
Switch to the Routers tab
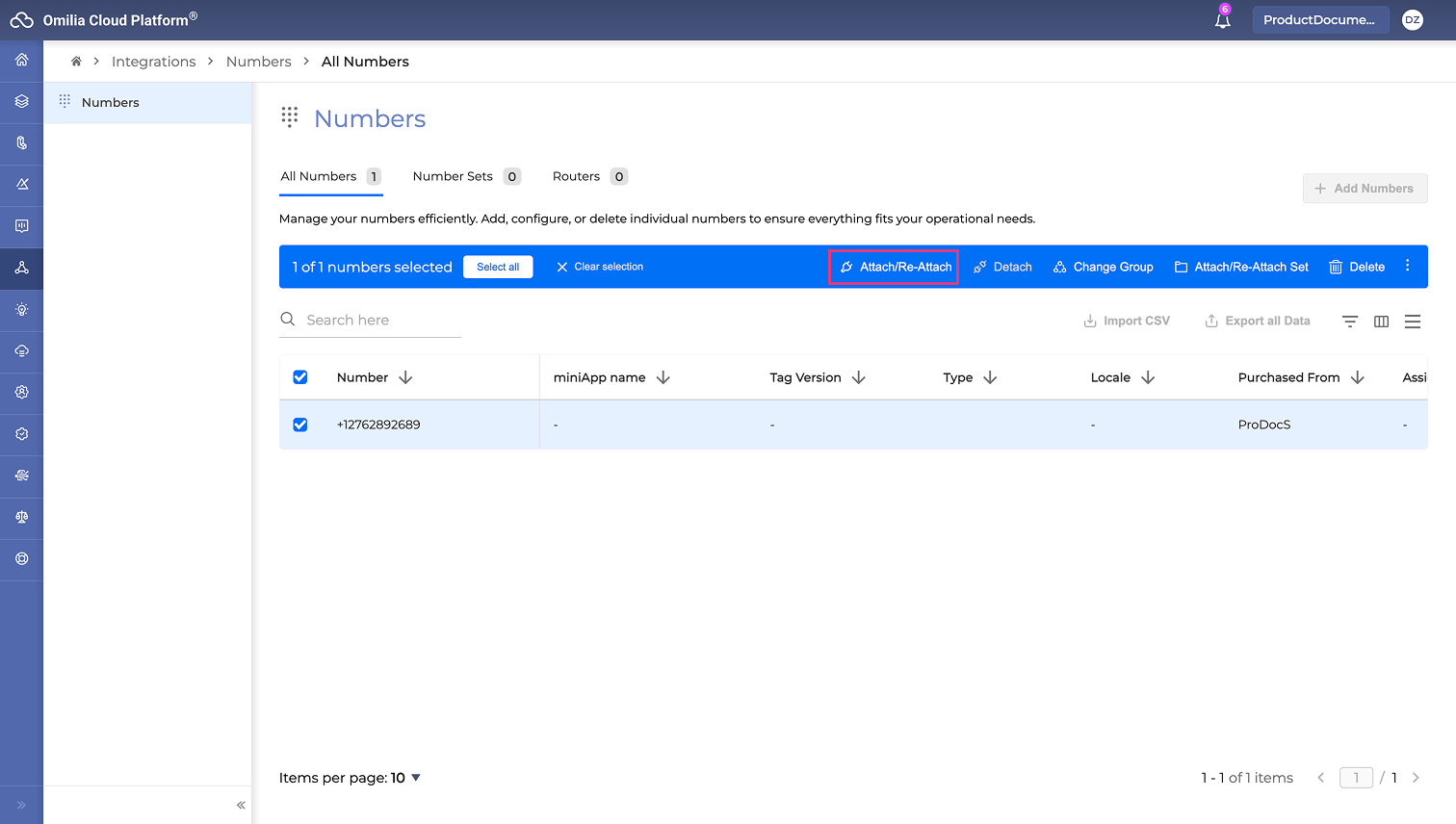click(x=589, y=176)
